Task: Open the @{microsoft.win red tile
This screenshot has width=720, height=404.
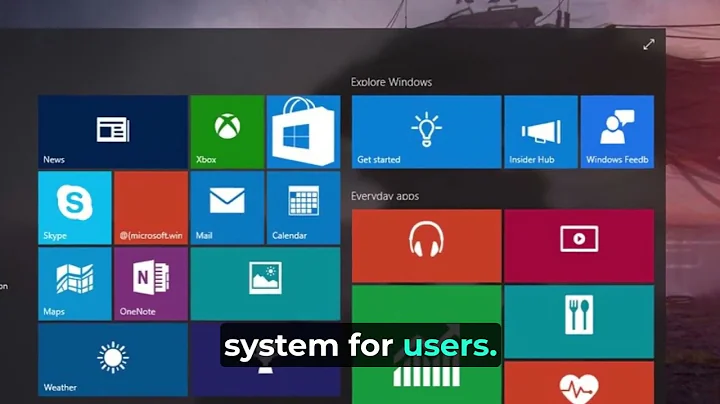Action: [151, 208]
